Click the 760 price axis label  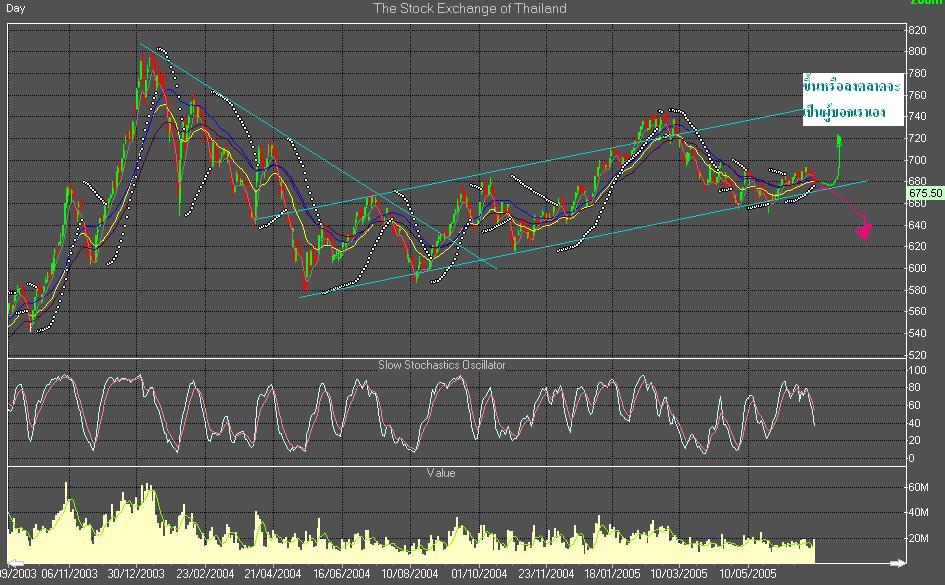point(917,95)
